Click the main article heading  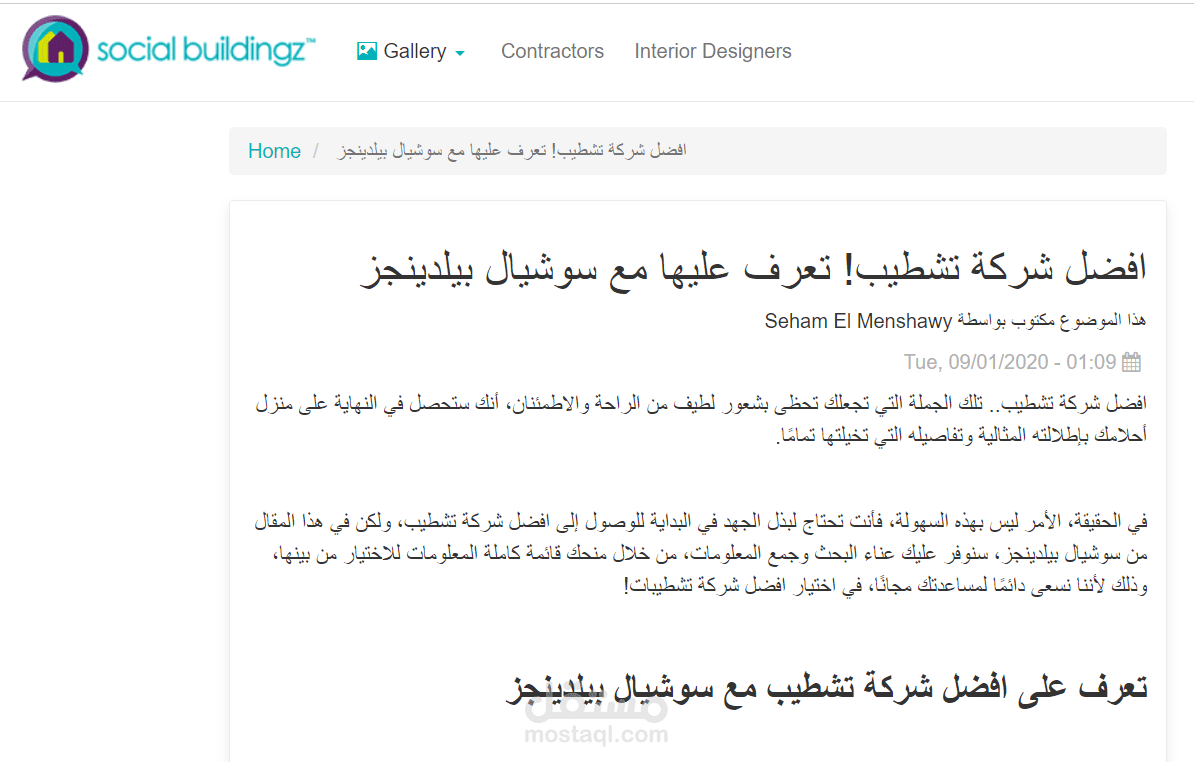click(753, 269)
